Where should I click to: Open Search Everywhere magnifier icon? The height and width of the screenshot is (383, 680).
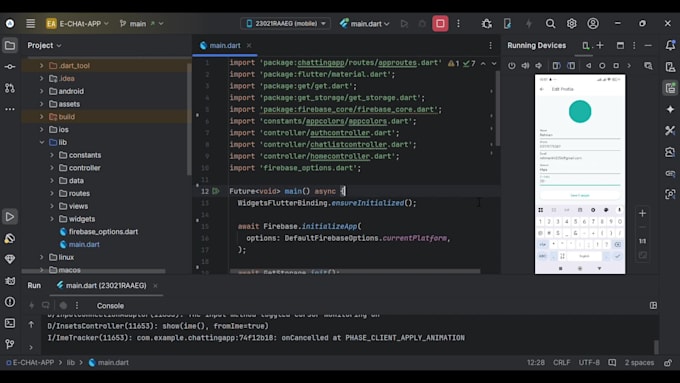click(550, 23)
